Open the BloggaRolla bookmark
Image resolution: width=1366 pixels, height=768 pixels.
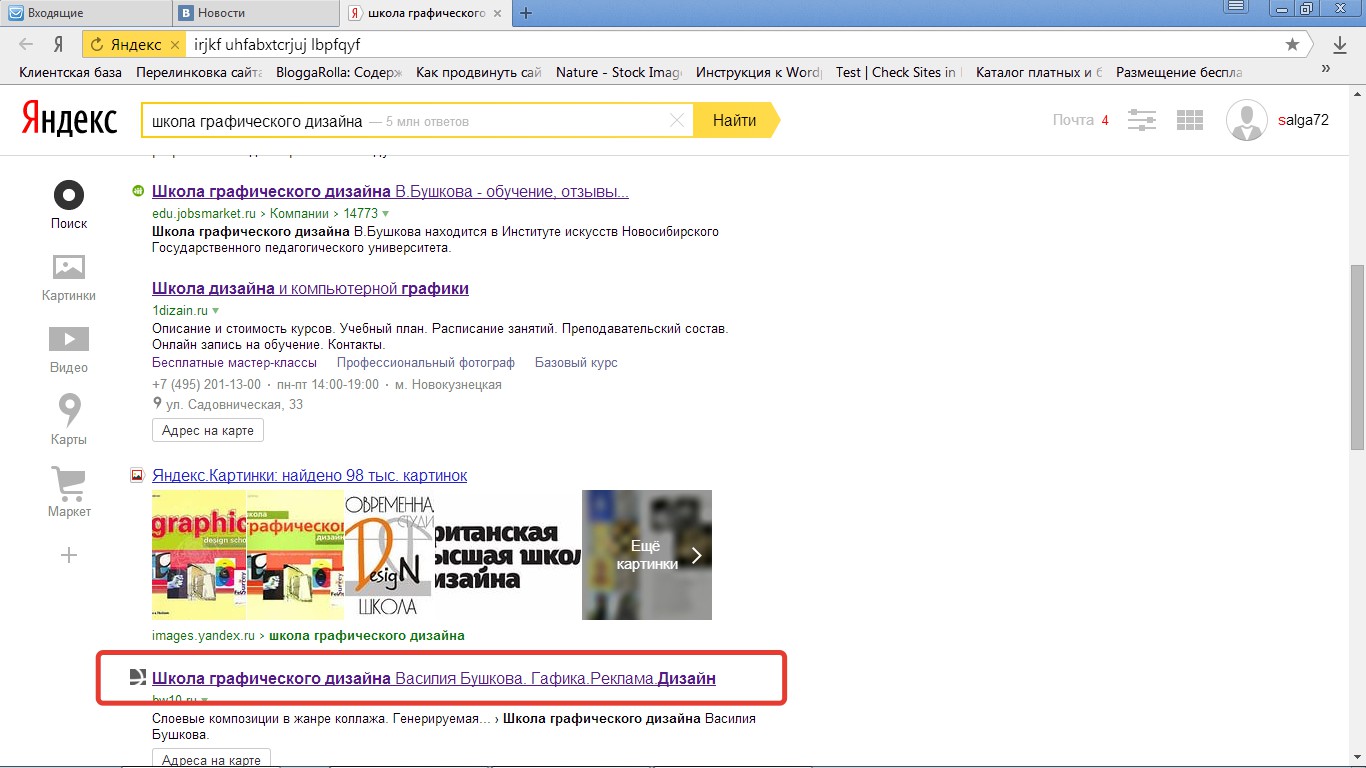point(338,72)
